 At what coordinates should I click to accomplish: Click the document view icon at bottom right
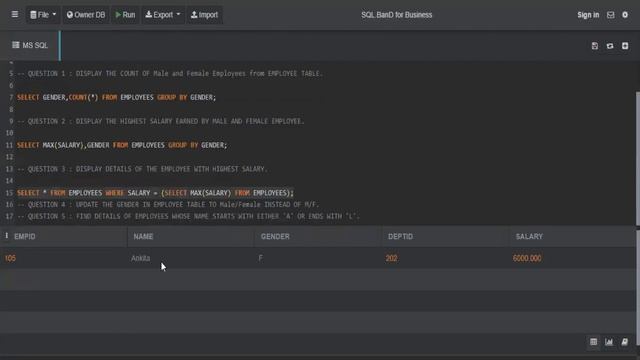tap(624, 342)
